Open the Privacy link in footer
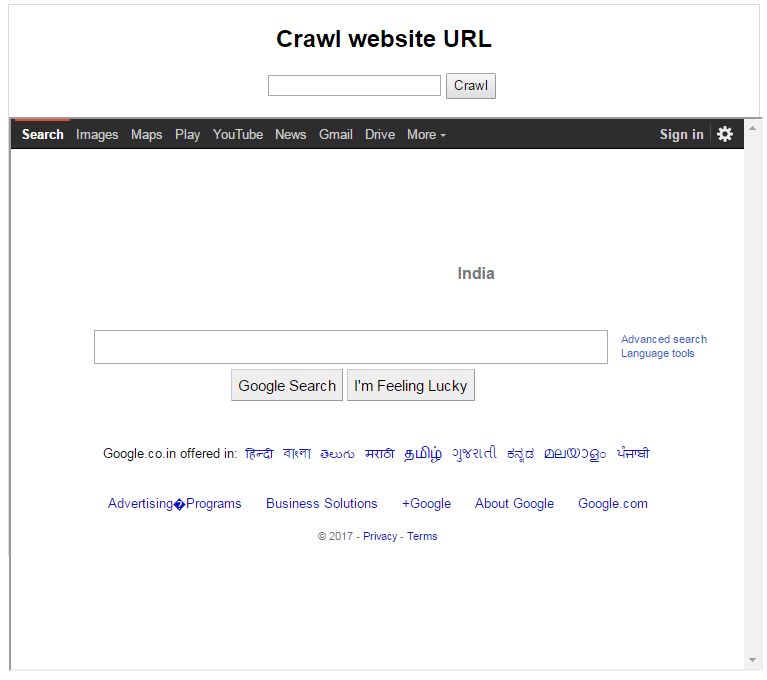 click(380, 536)
